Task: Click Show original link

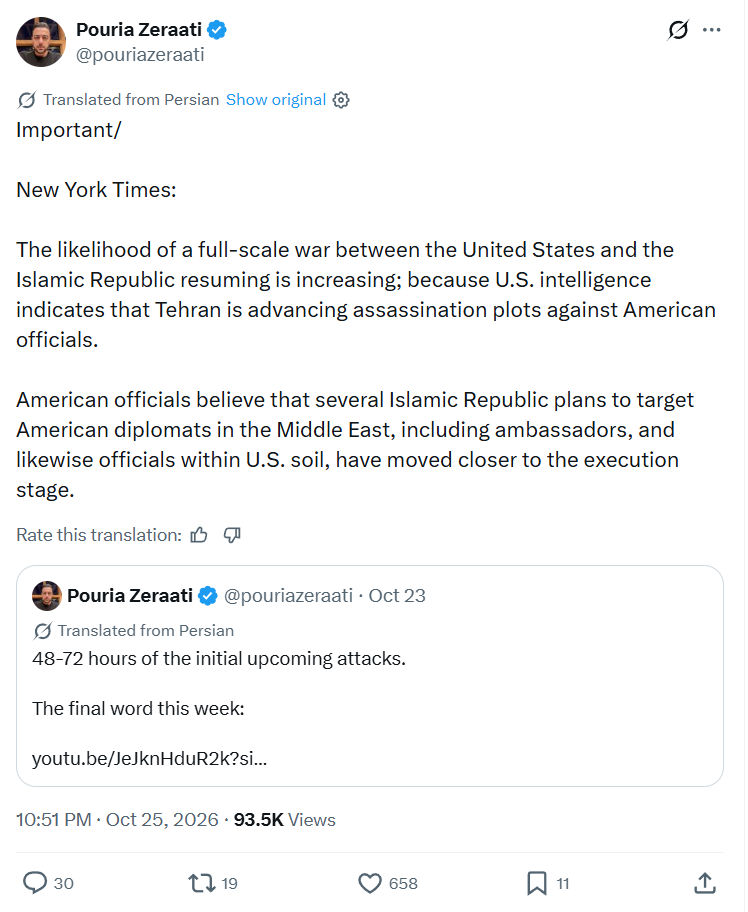Action: (276, 99)
